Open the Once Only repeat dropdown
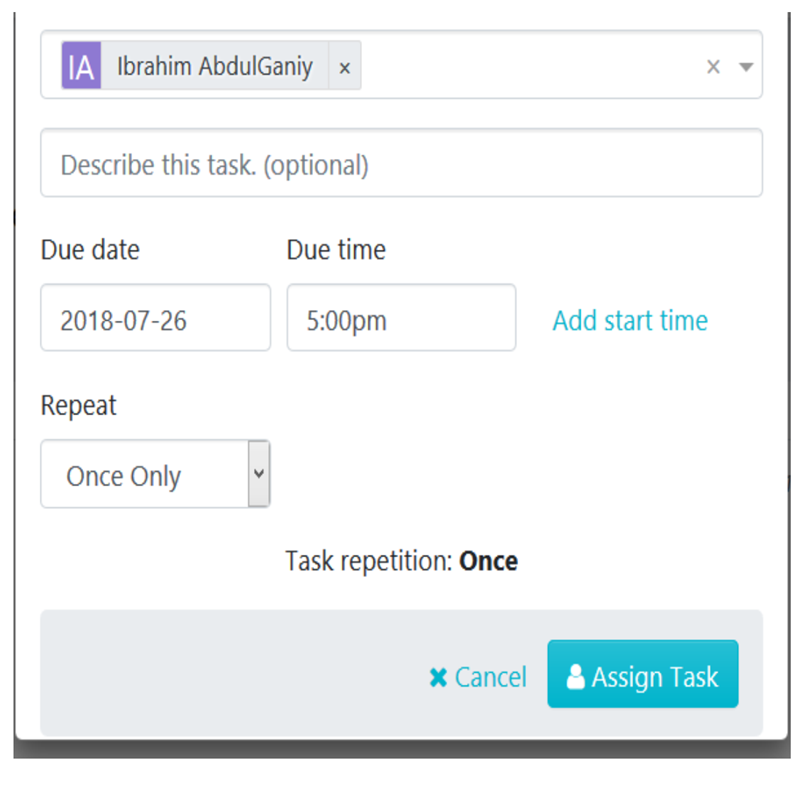Image resolution: width=800 pixels, height=787 pixels. coord(156,474)
